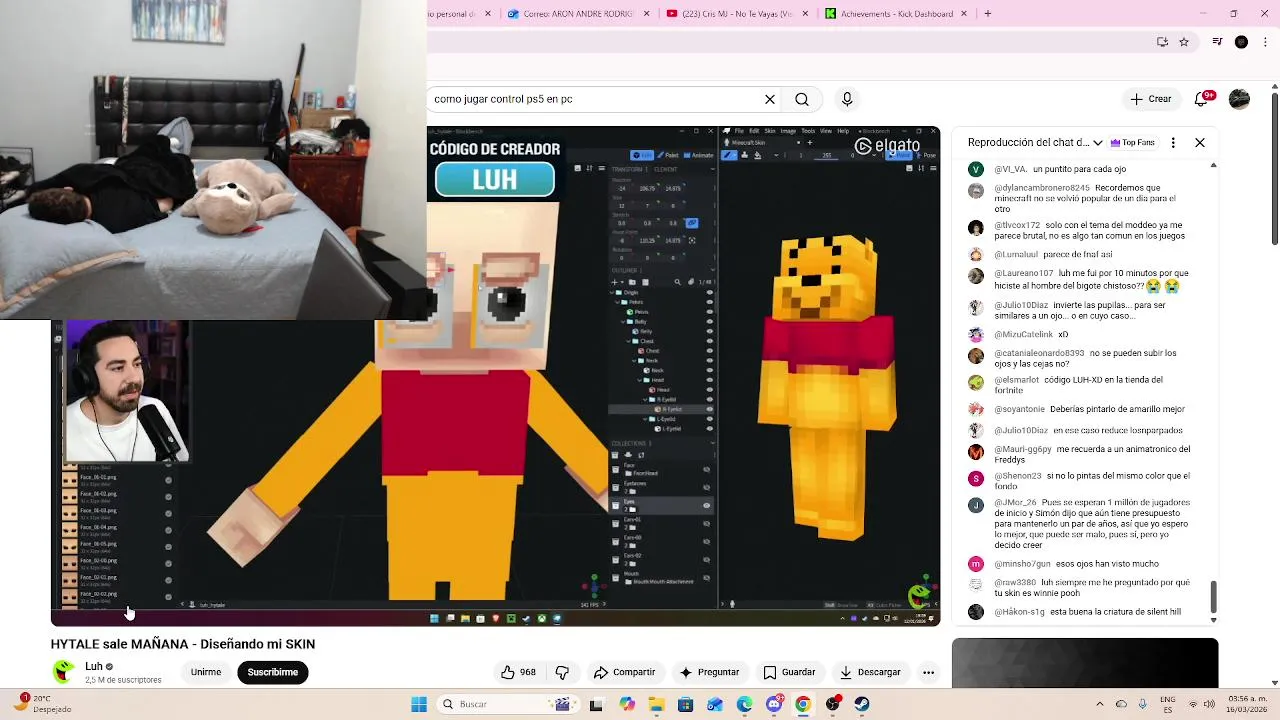Open Microsoft Edge from the taskbar
Viewport: 1280px width, 720px height.
pyautogui.click(x=744, y=704)
